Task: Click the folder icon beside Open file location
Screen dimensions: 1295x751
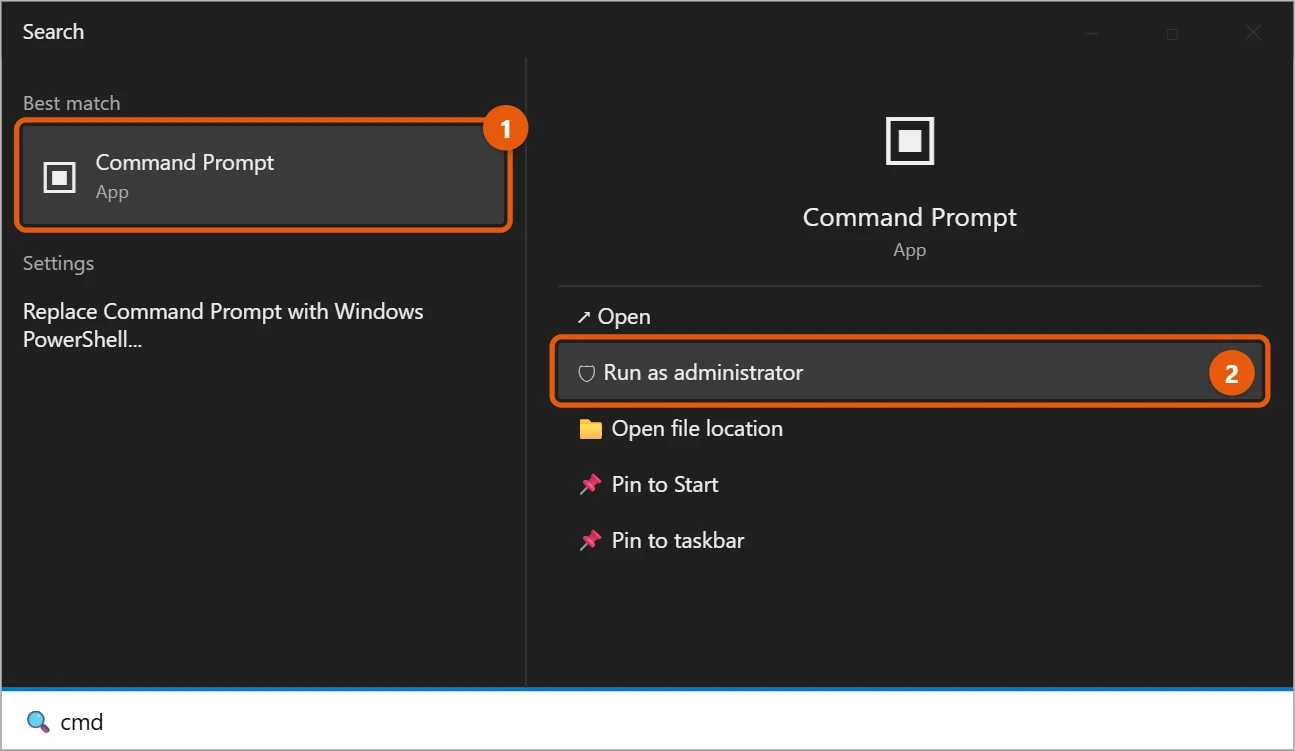Action: pyautogui.click(x=591, y=429)
